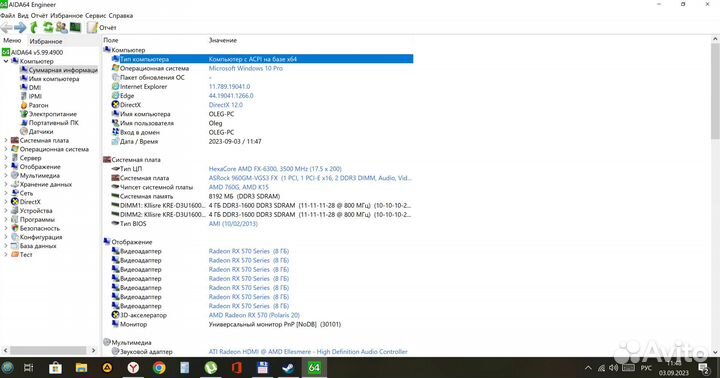Viewport: 720px width, 378px height.
Task: Open Microsoft Store from the taskbar
Action: point(55,368)
